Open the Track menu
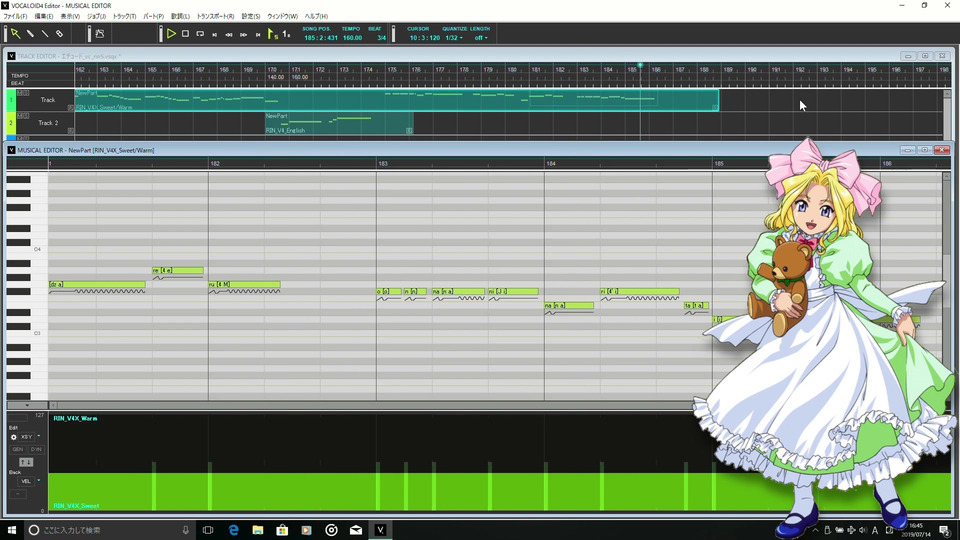The image size is (960, 540). [x=124, y=17]
